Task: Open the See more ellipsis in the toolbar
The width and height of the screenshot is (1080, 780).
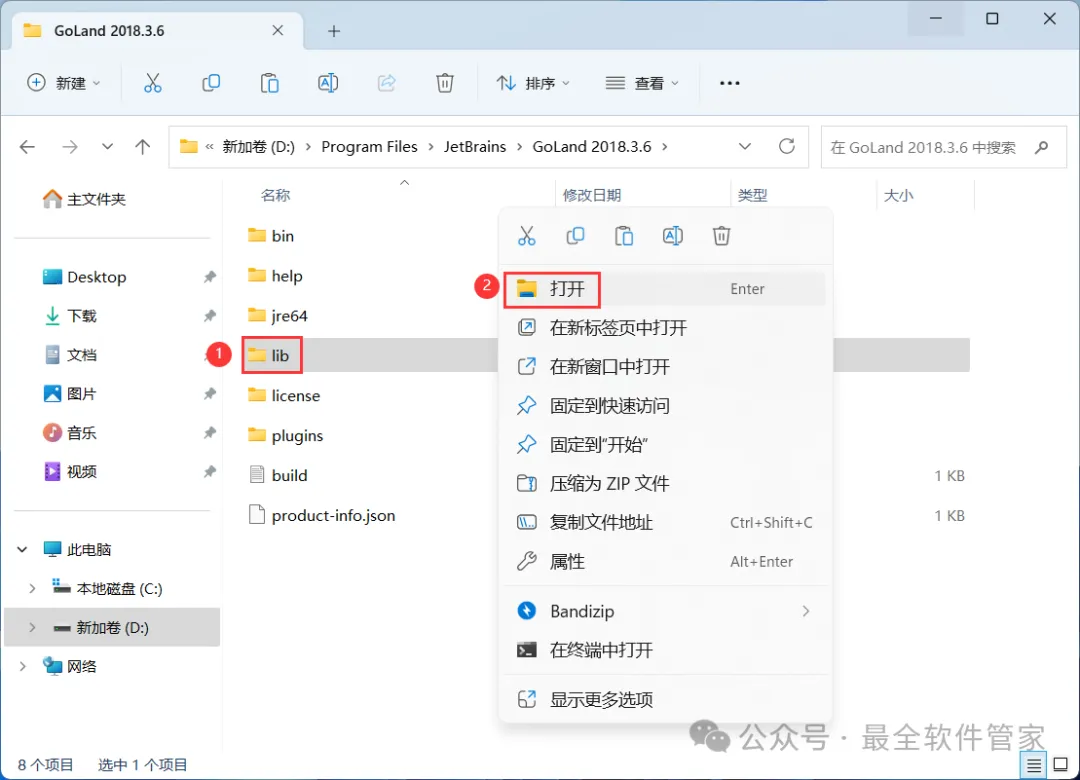Action: pyautogui.click(x=729, y=83)
